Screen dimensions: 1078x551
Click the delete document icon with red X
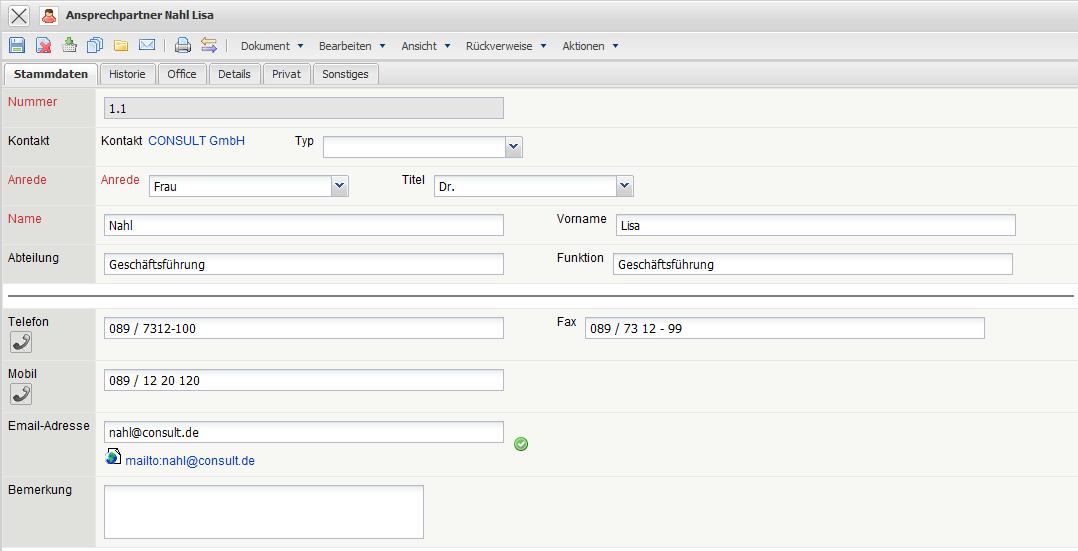[x=44, y=45]
